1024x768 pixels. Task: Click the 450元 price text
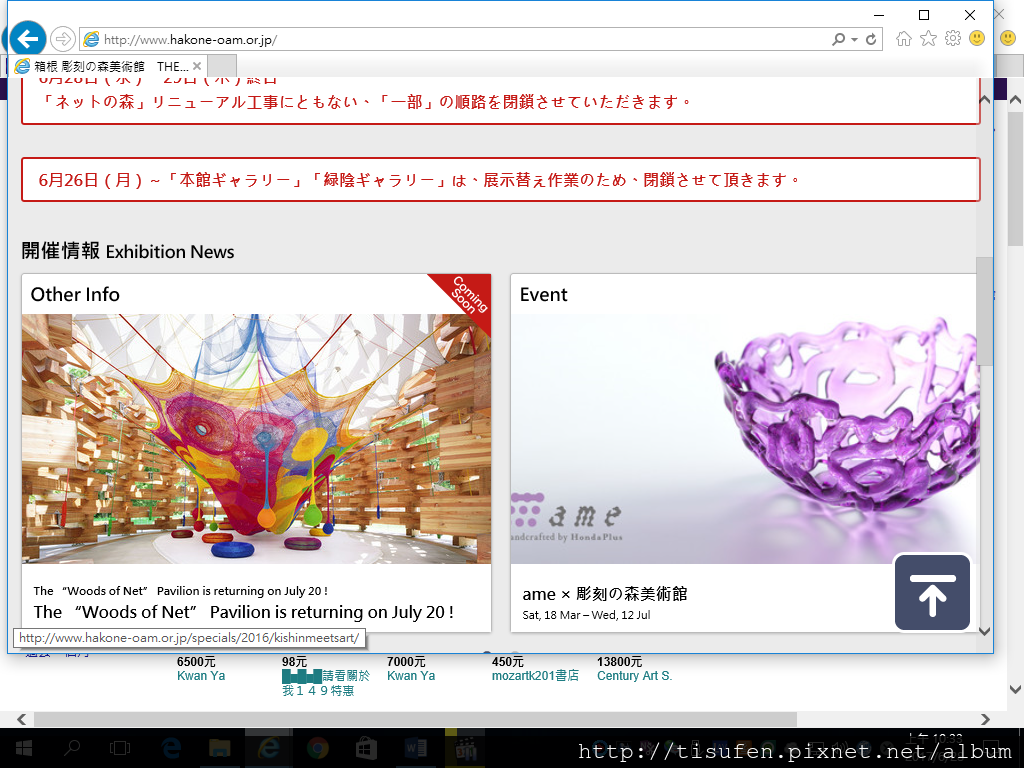tap(507, 662)
